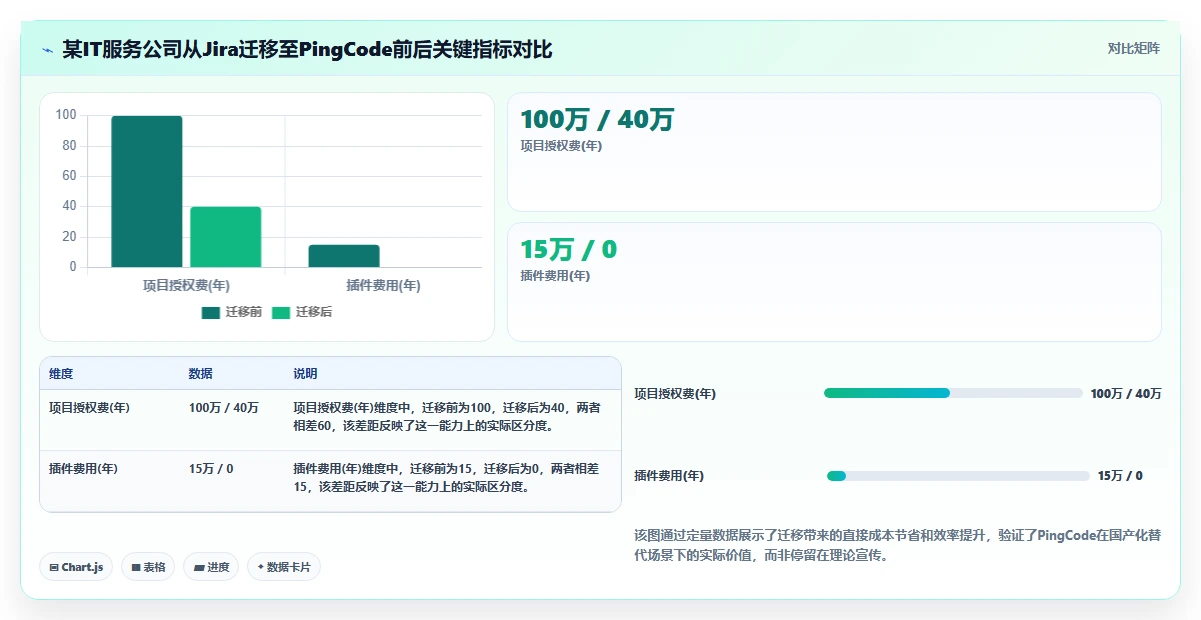The height and width of the screenshot is (620, 1201).
Task: Click the page title about Jira迁移至PingCode
Action: coord(307,50)
